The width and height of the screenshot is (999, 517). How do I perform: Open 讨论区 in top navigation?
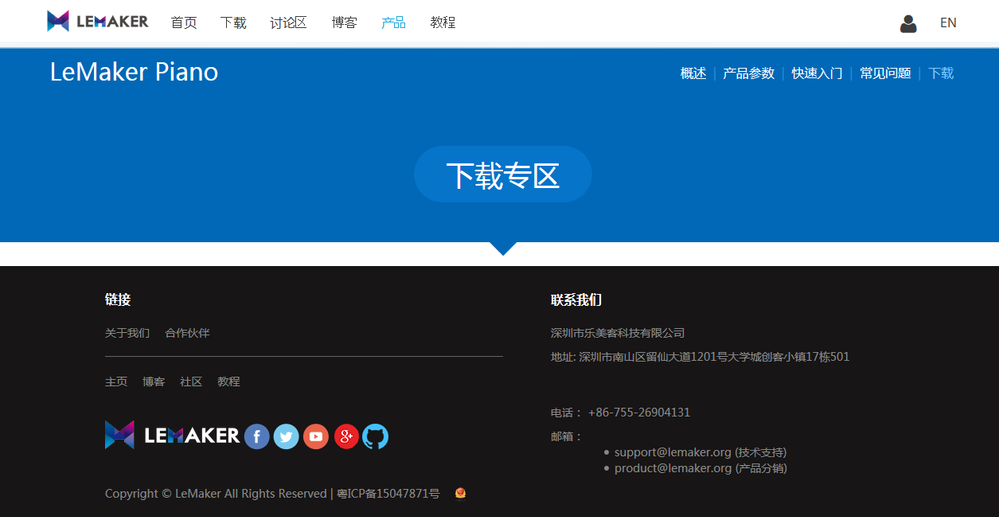(289, 23)
